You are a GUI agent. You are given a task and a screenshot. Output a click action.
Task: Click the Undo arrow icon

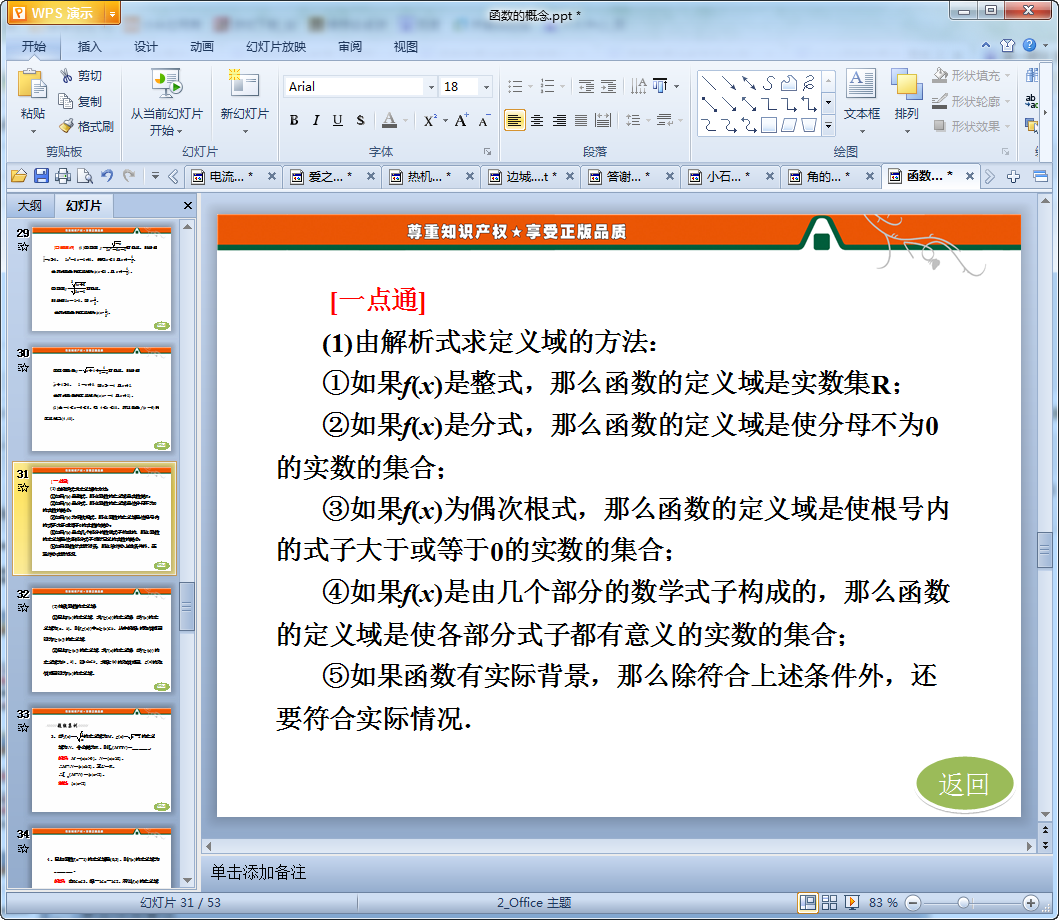pyautogui.click(x=107, y=176)
